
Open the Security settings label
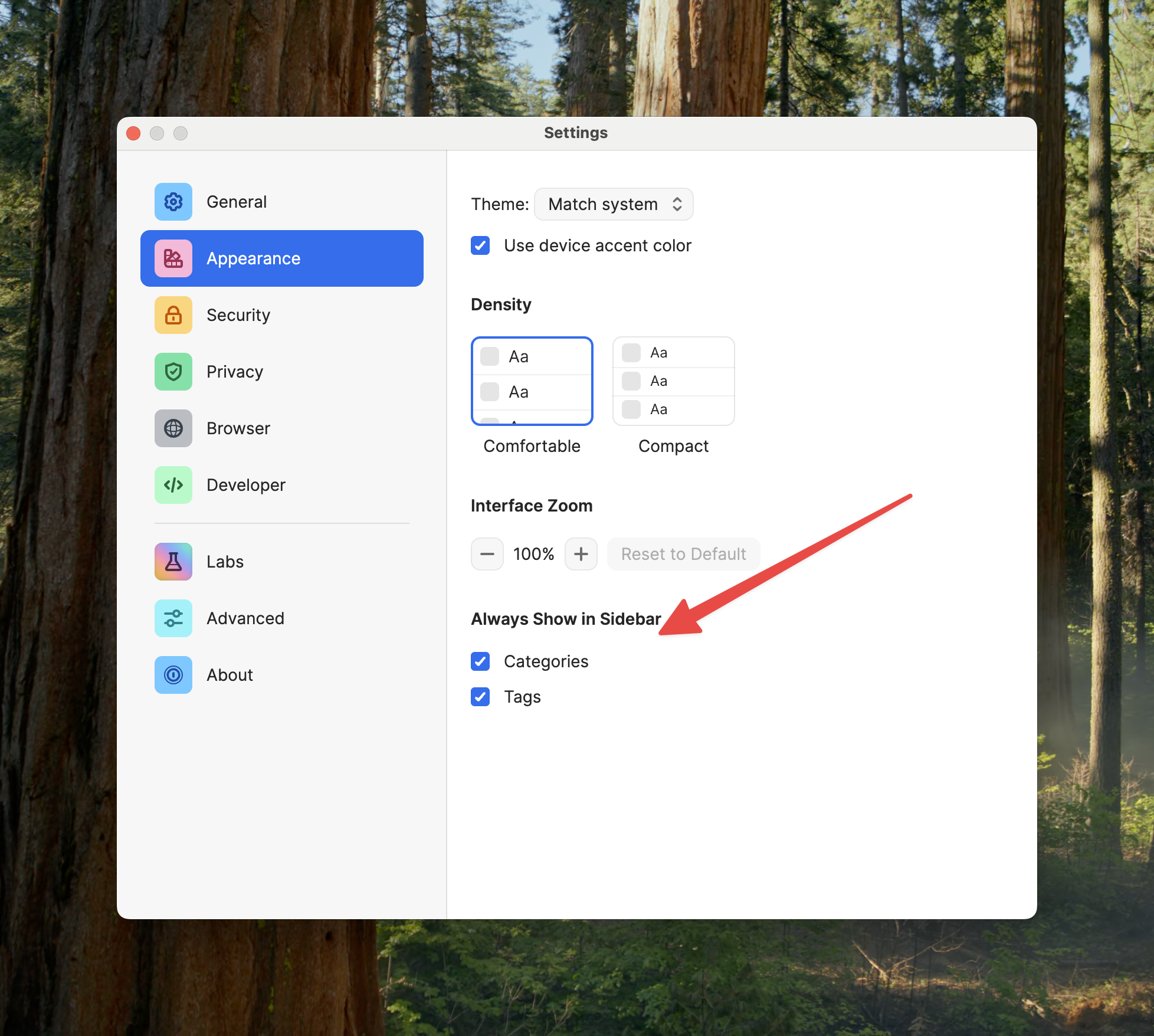(x=238, y=315)
